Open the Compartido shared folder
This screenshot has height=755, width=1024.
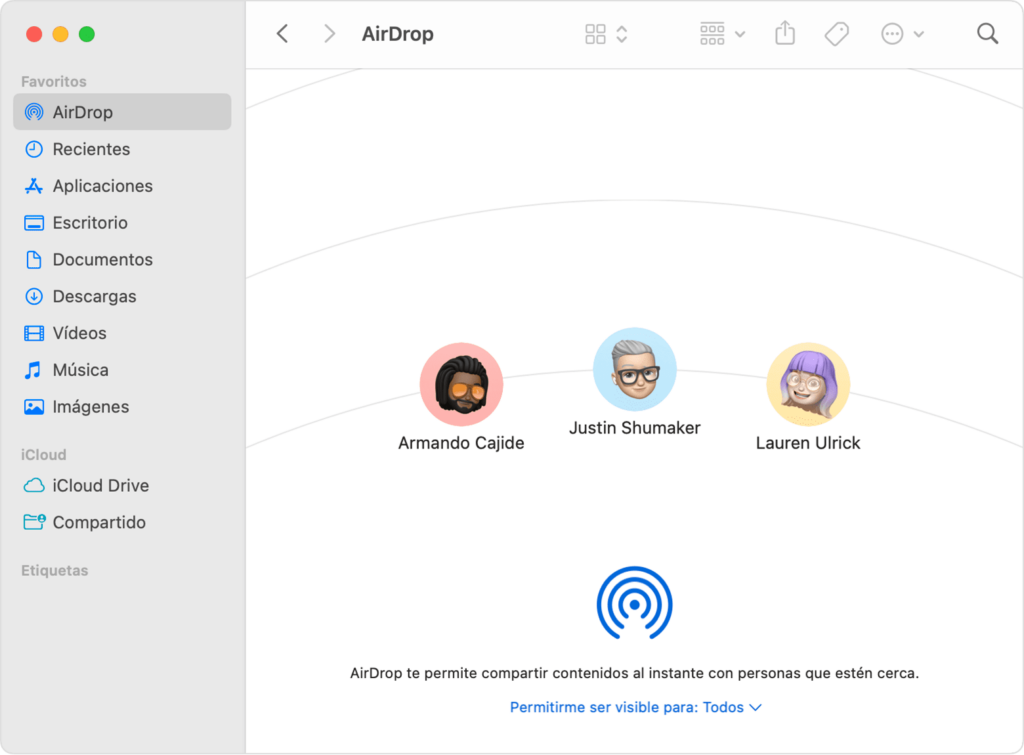(98, 522)
